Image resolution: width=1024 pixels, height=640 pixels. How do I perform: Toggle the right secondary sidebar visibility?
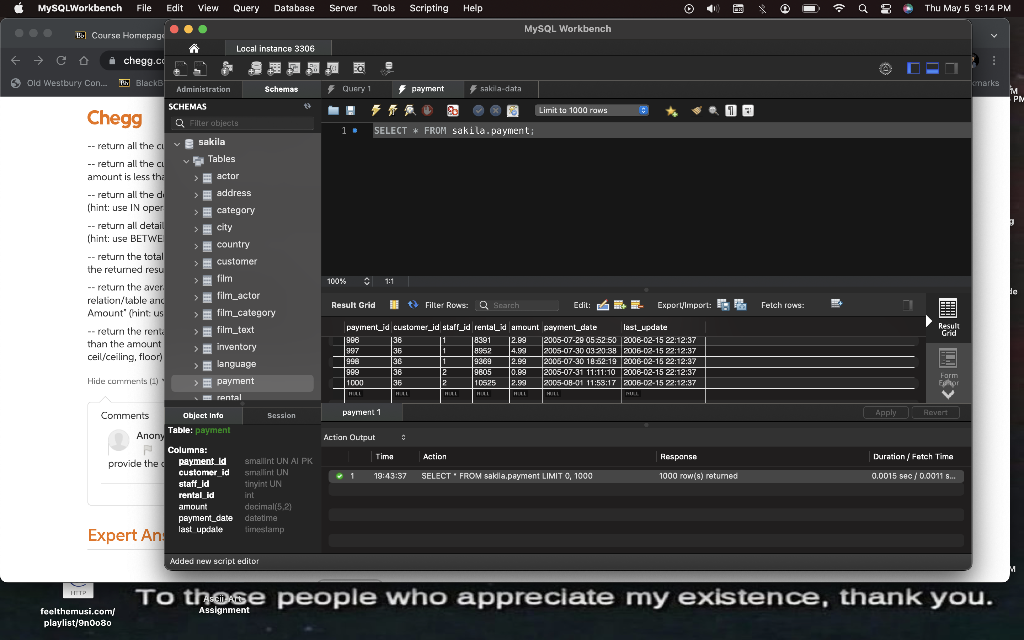pos(951,68)
